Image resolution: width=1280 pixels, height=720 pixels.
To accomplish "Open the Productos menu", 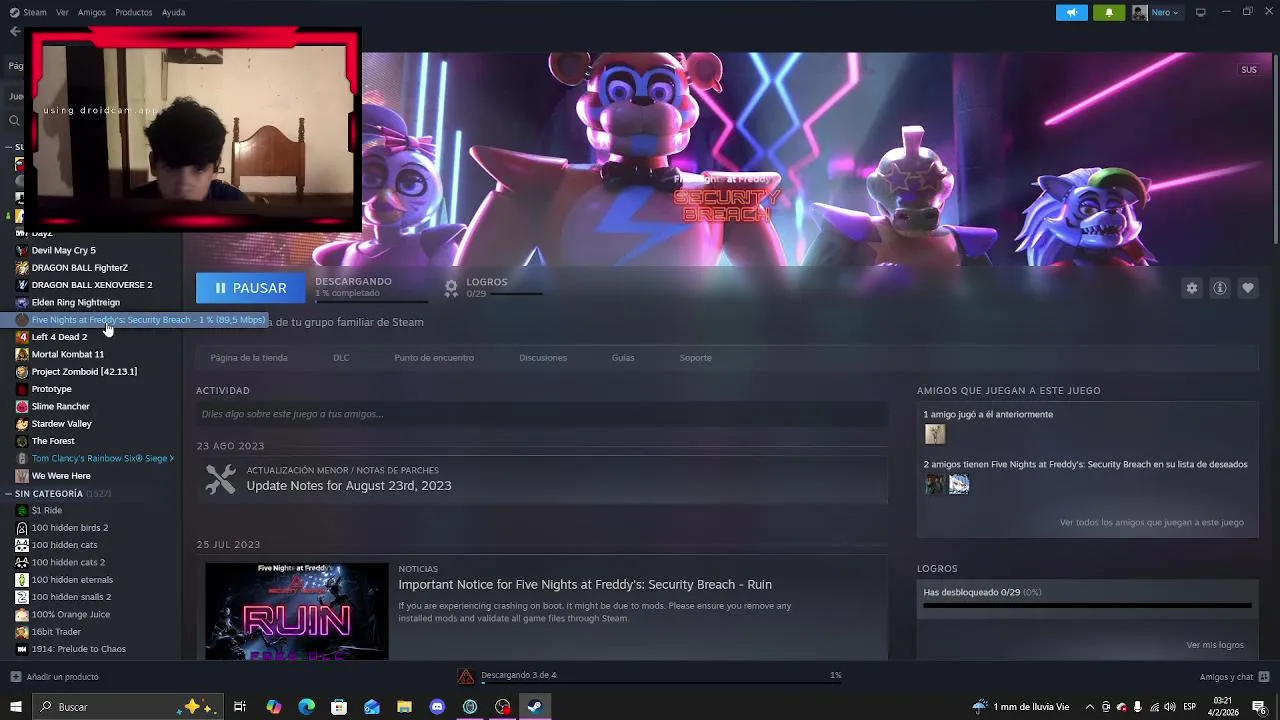I will point(134,12).
